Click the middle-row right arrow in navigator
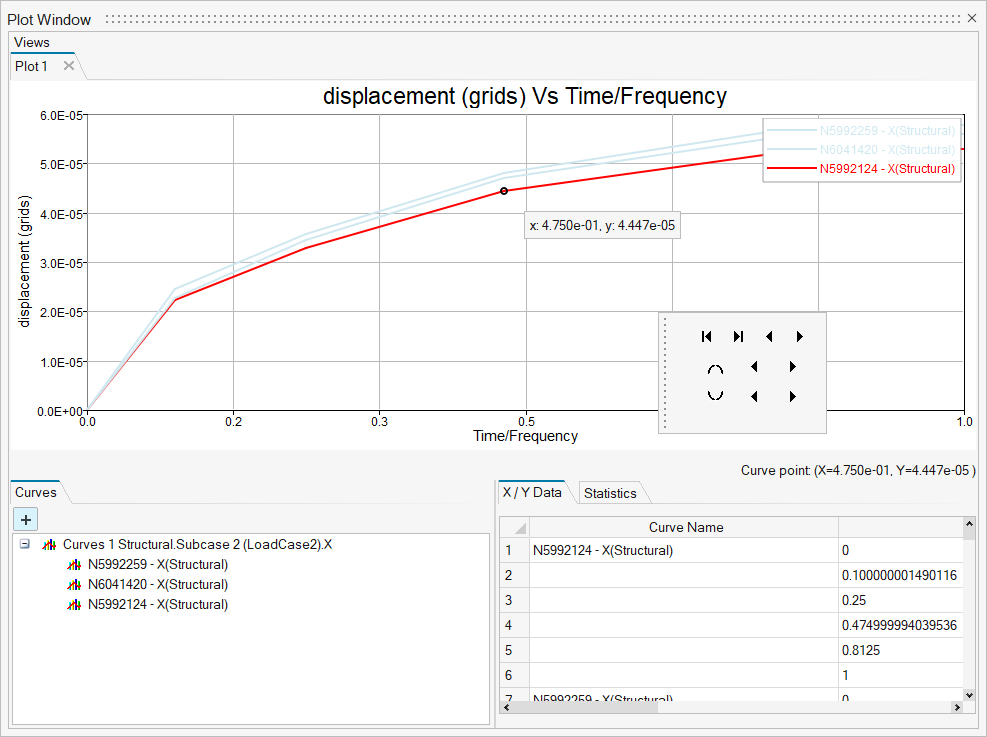This screenshot has width=987, height=737. [x=792, y=367]
